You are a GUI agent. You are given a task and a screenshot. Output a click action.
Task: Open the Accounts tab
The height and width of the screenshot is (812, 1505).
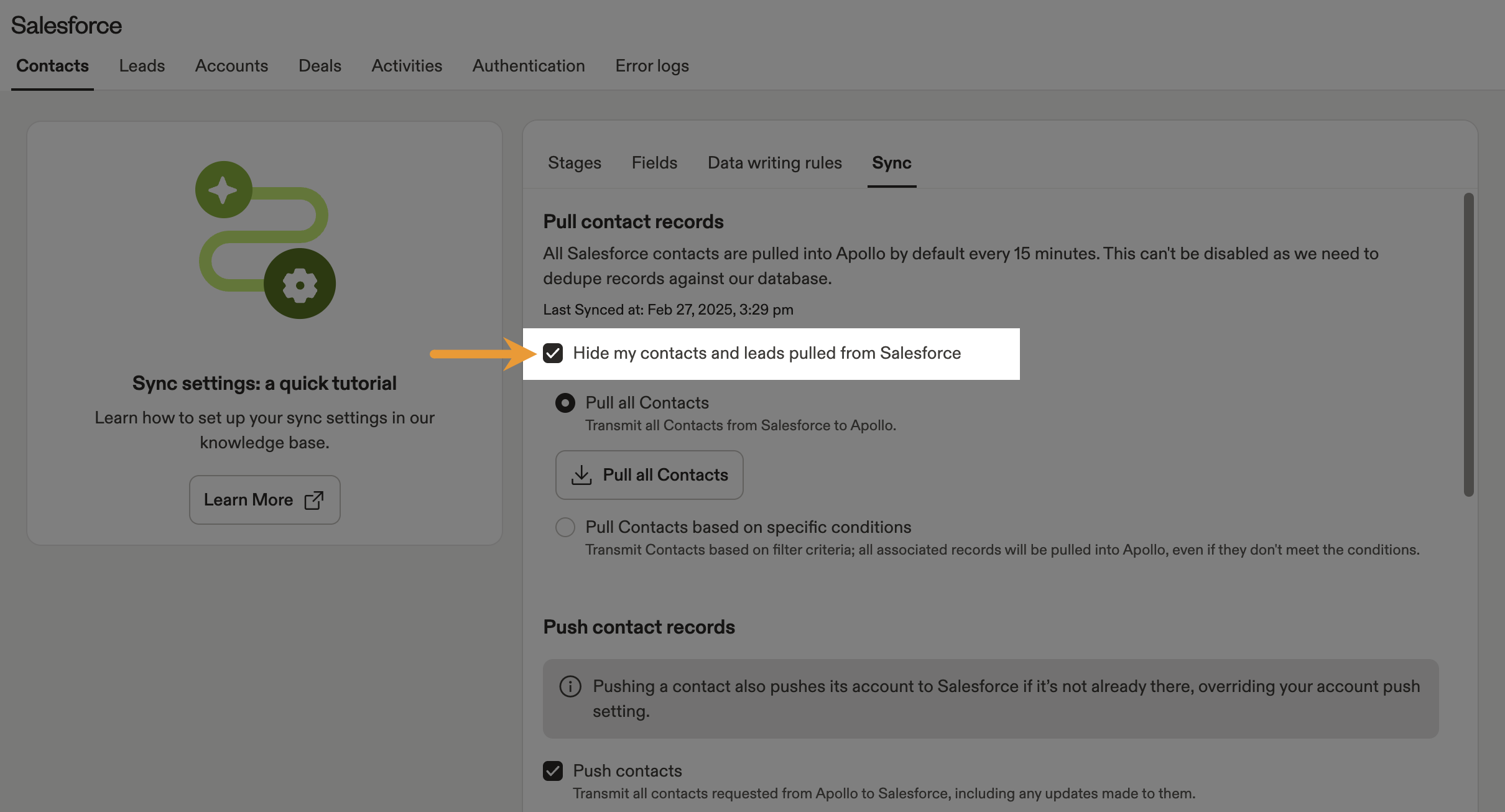[x=231, y=65]
